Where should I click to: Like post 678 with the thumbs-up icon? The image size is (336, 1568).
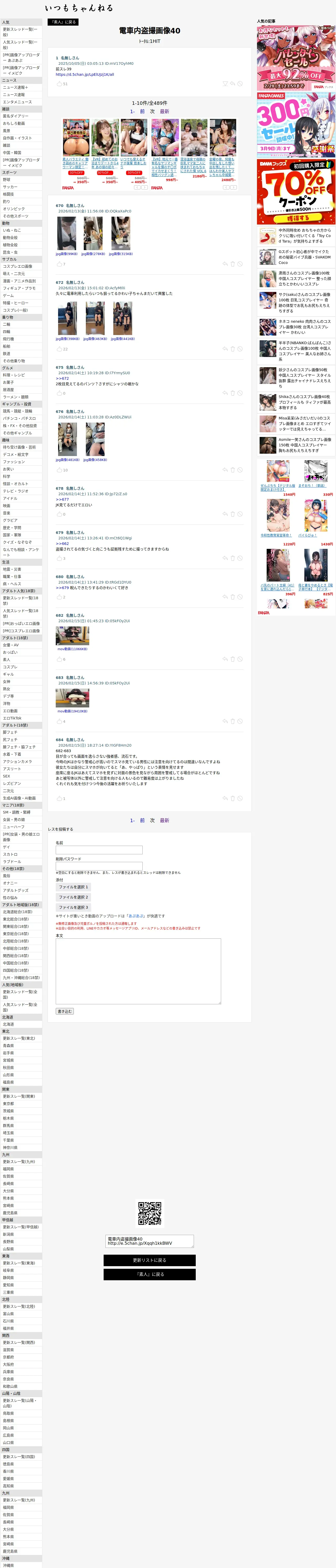59,514
